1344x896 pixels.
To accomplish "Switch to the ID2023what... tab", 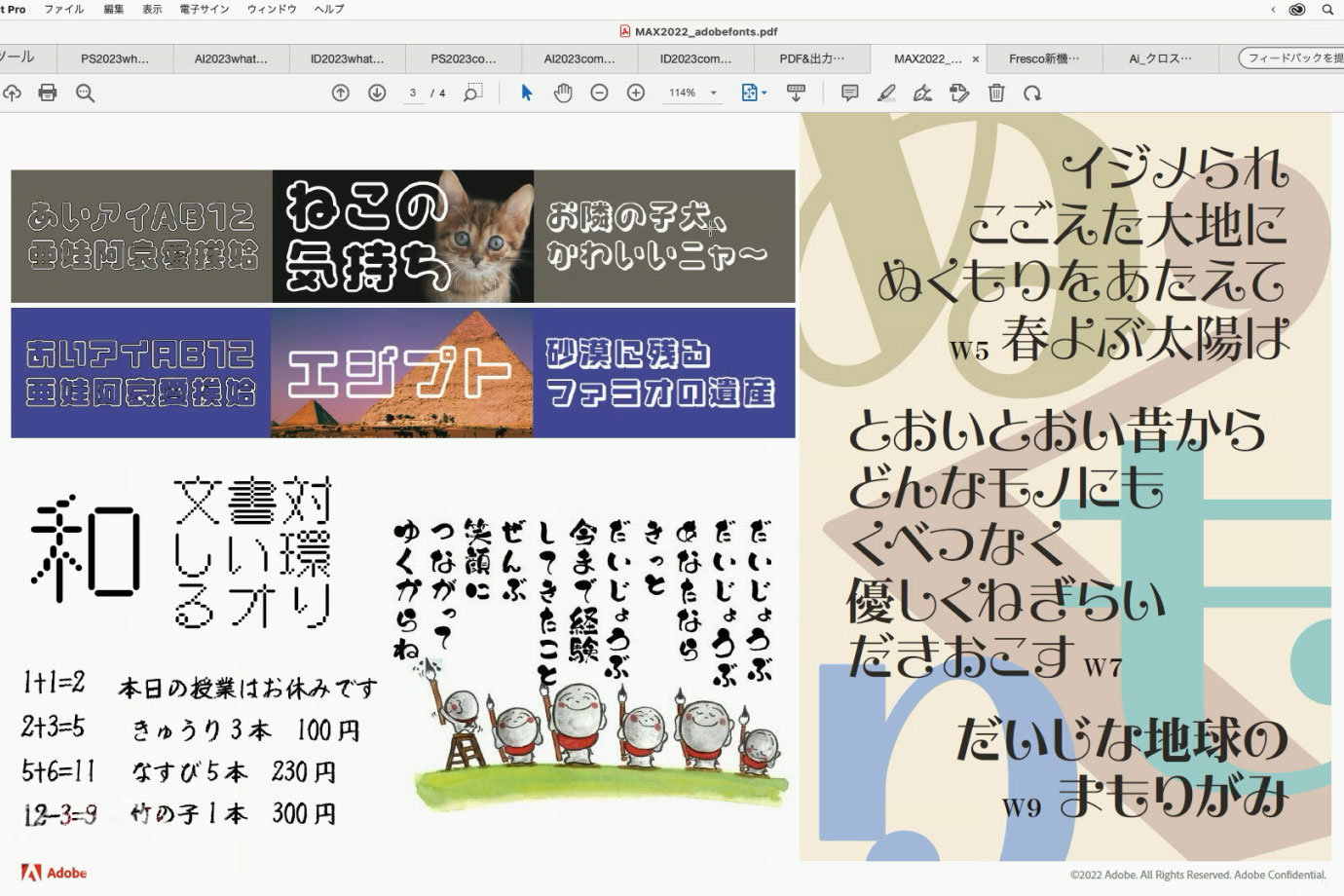I will pyautogui.click(x=348, y=58).
